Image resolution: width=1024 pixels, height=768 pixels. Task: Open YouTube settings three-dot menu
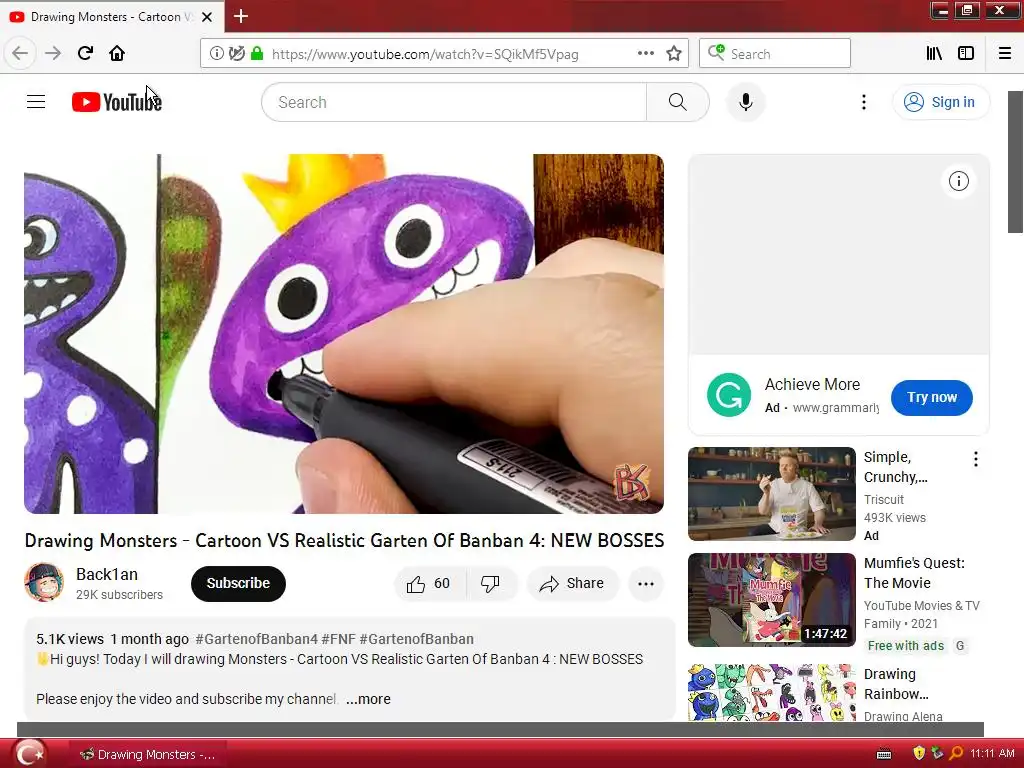click(863, 102)
